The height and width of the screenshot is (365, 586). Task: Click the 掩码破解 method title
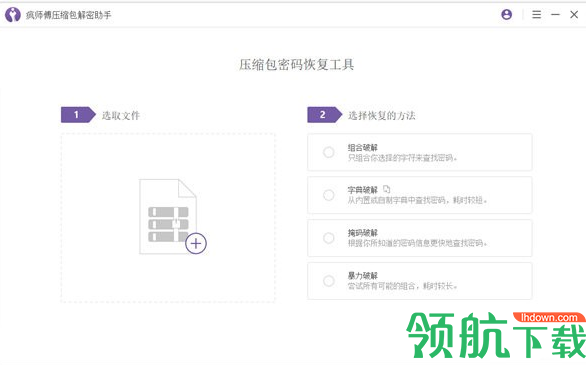(363, 233)
